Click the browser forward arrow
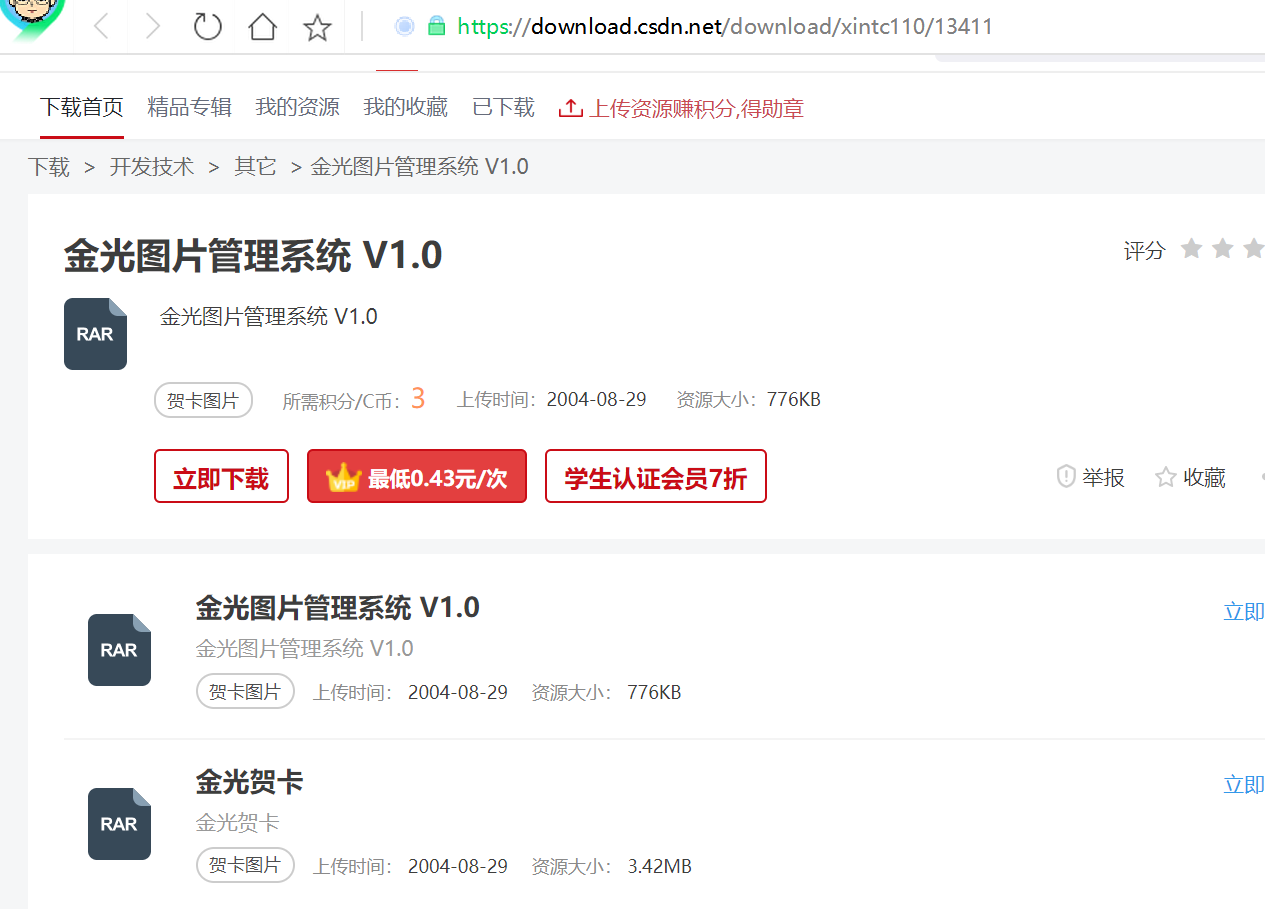 tap(153, 27)
